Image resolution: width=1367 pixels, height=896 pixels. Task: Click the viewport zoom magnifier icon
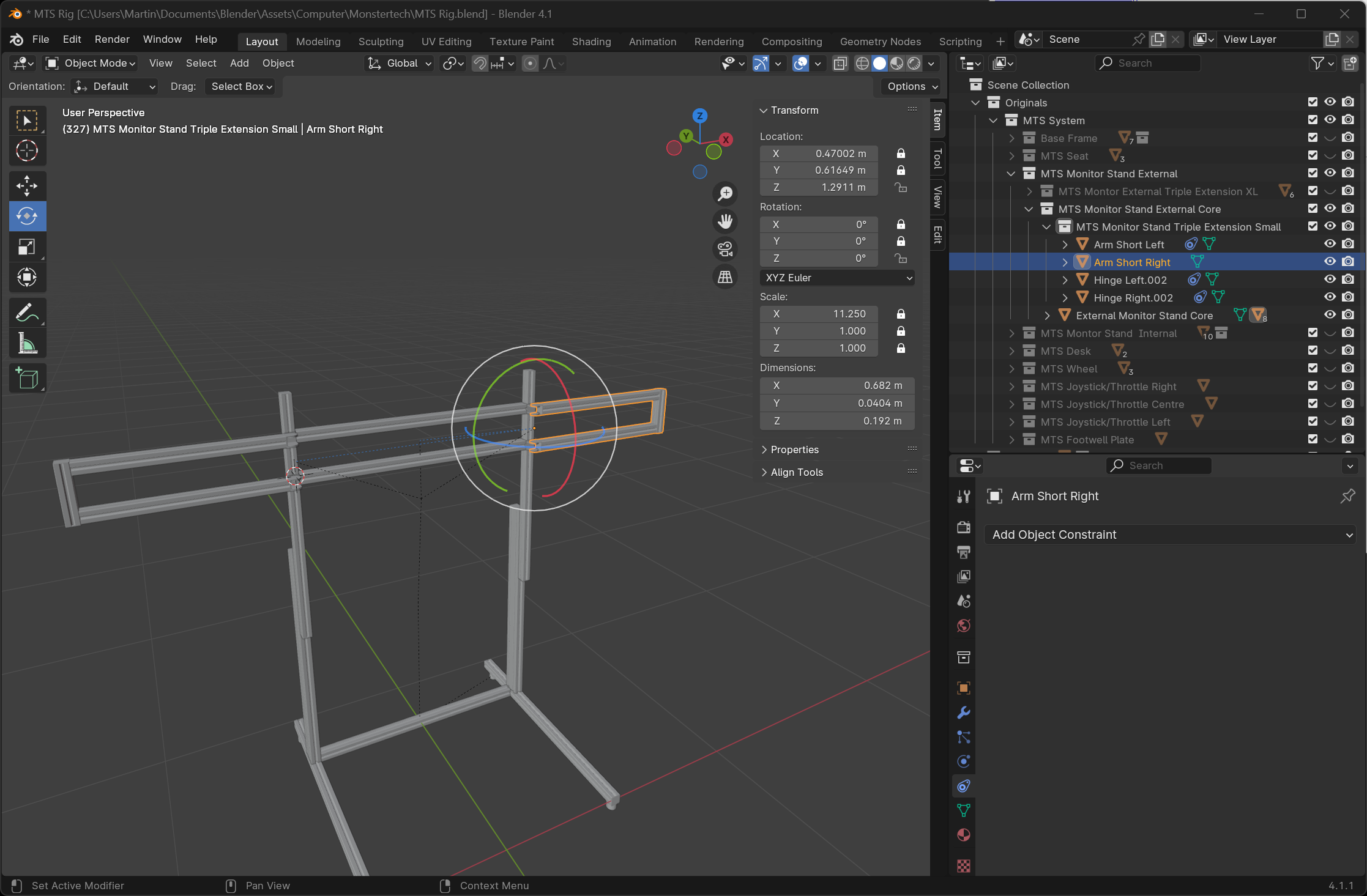(725, 194)
